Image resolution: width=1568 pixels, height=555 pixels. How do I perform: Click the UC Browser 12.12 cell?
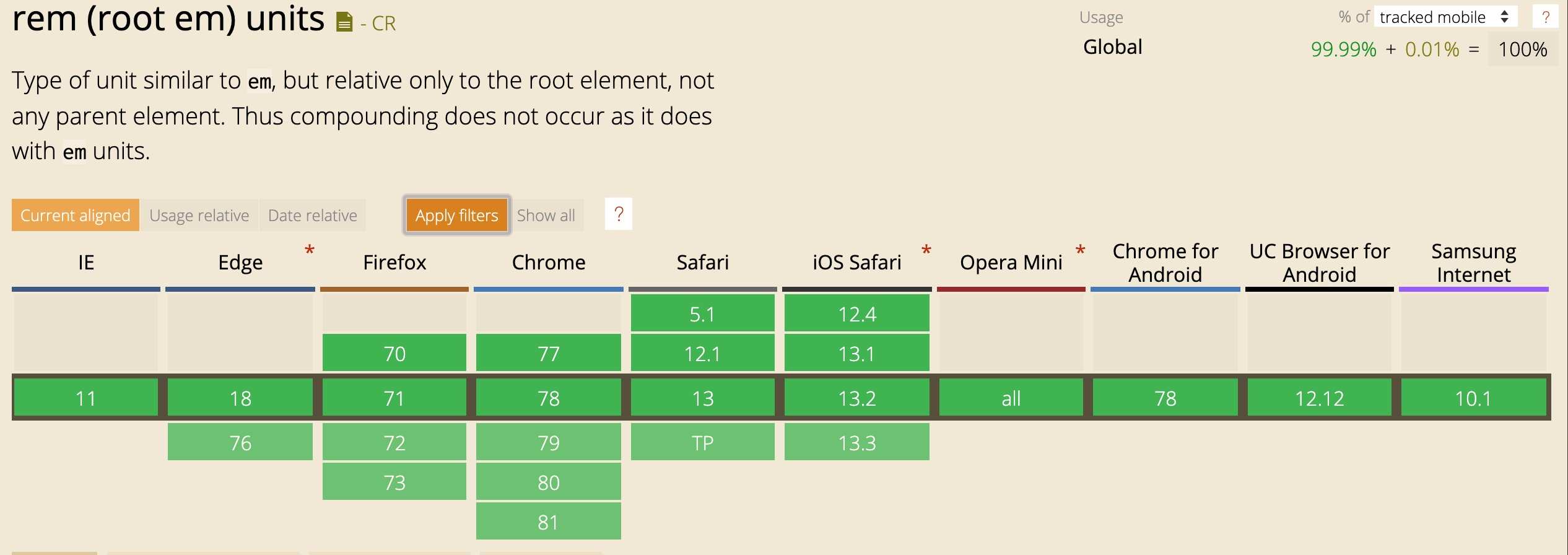pyautogui.click(x=1320, y=398)
